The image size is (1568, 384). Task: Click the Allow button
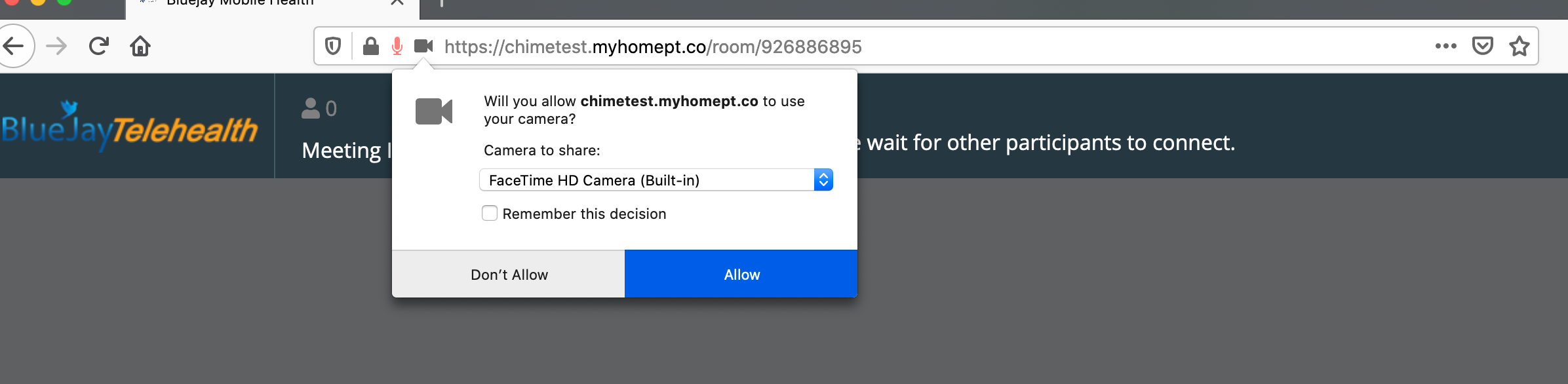tap(741, 274)
